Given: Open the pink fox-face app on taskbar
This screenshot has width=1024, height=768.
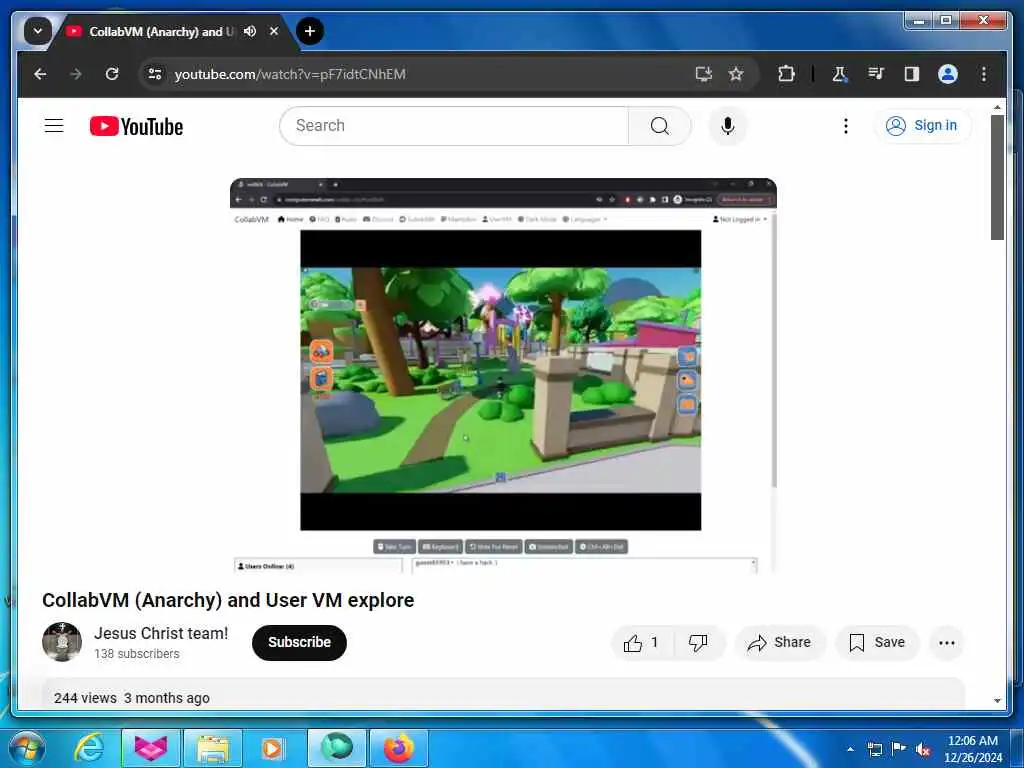Looking at the screenshot, I should pyautogui.click(x=151, y=748).
